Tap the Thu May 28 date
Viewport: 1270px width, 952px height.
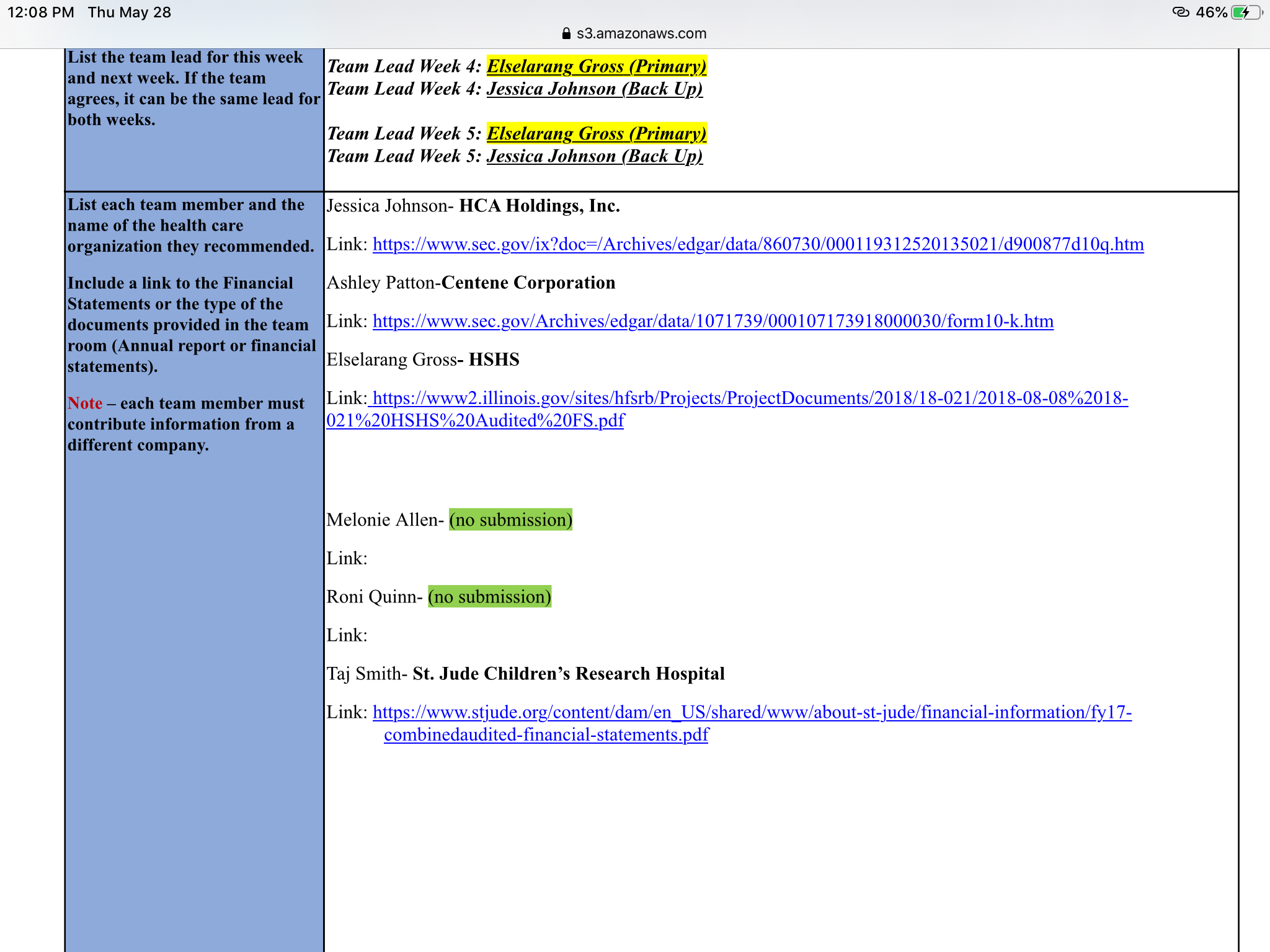(130, 12)
